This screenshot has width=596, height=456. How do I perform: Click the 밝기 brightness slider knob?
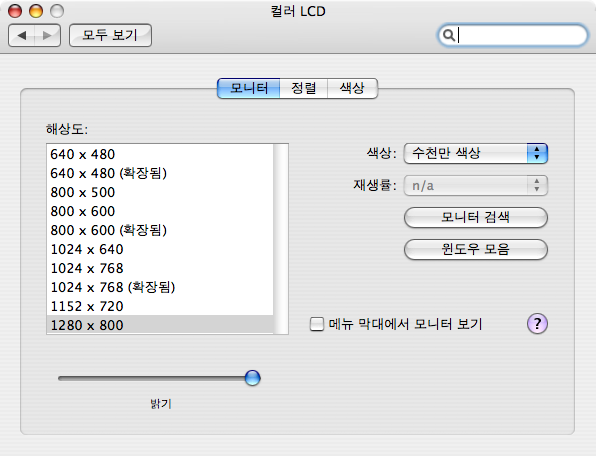coord(252,378)
